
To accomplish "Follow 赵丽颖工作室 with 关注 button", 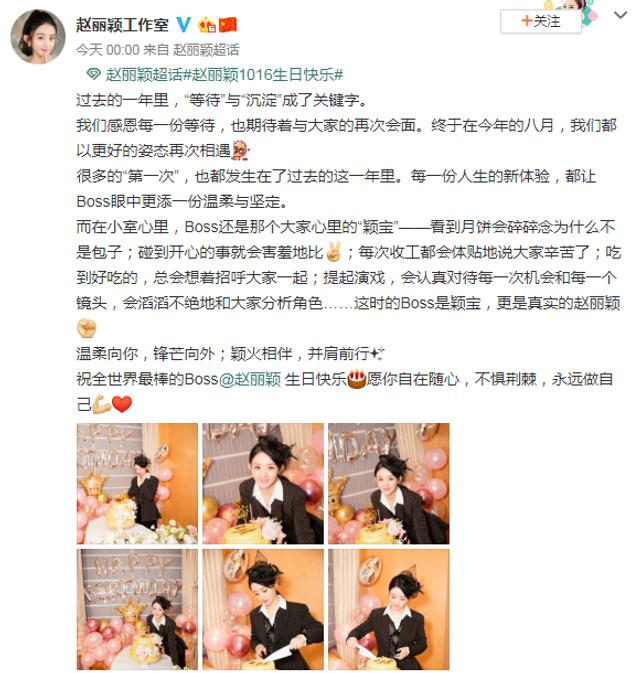I will click(x=540, y=21).
